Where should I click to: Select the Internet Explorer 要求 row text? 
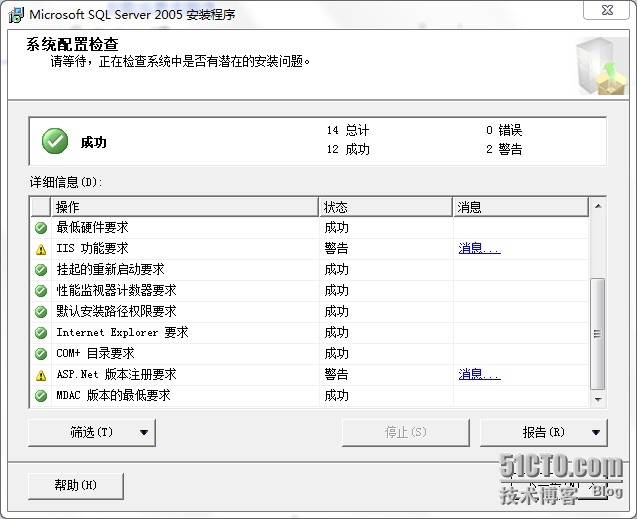pyautogui.click(x=122, y=333)
